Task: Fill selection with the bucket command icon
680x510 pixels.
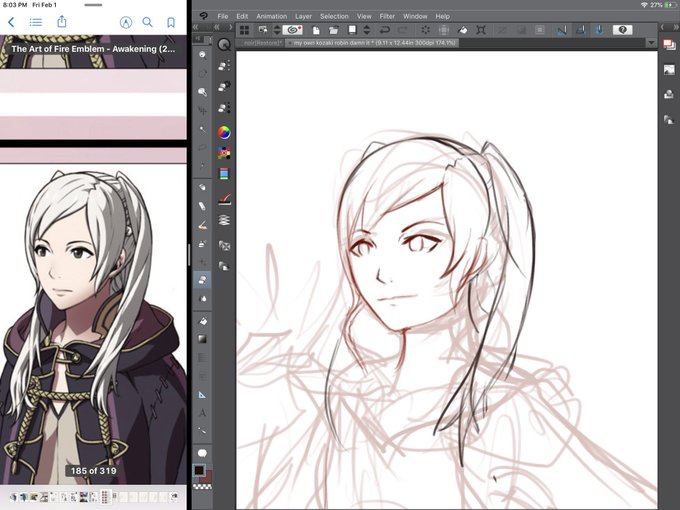Action: (x=462, y=30)
